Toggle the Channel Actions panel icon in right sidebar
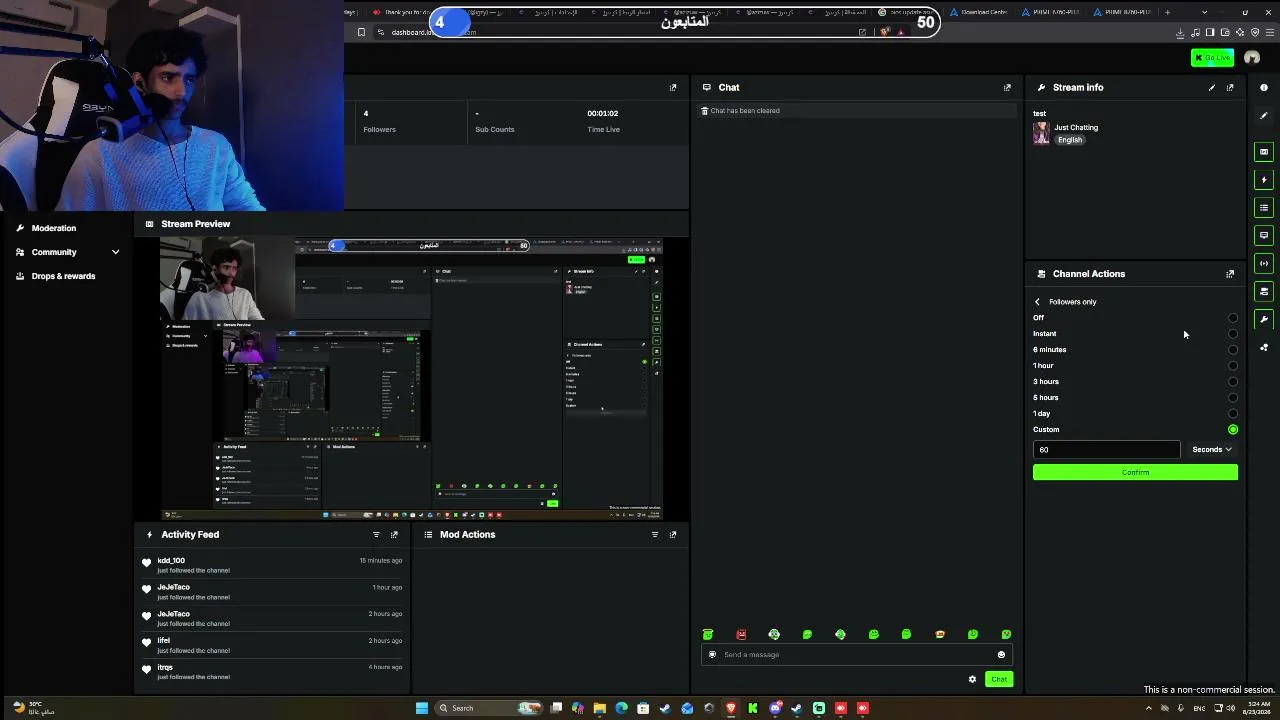The width and height of the screenshot is (1280, 720). [1264, 292]
